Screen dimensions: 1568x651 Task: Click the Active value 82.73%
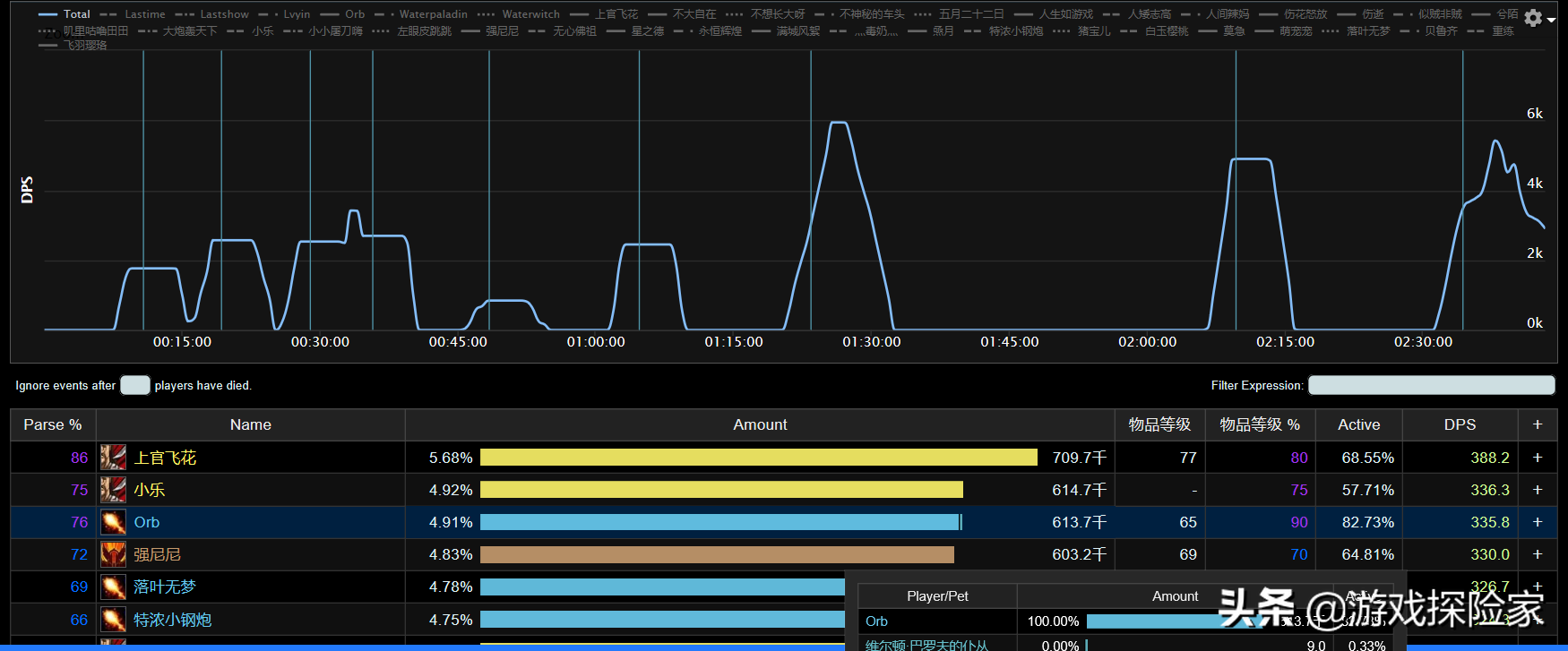tap(1367, 522)
